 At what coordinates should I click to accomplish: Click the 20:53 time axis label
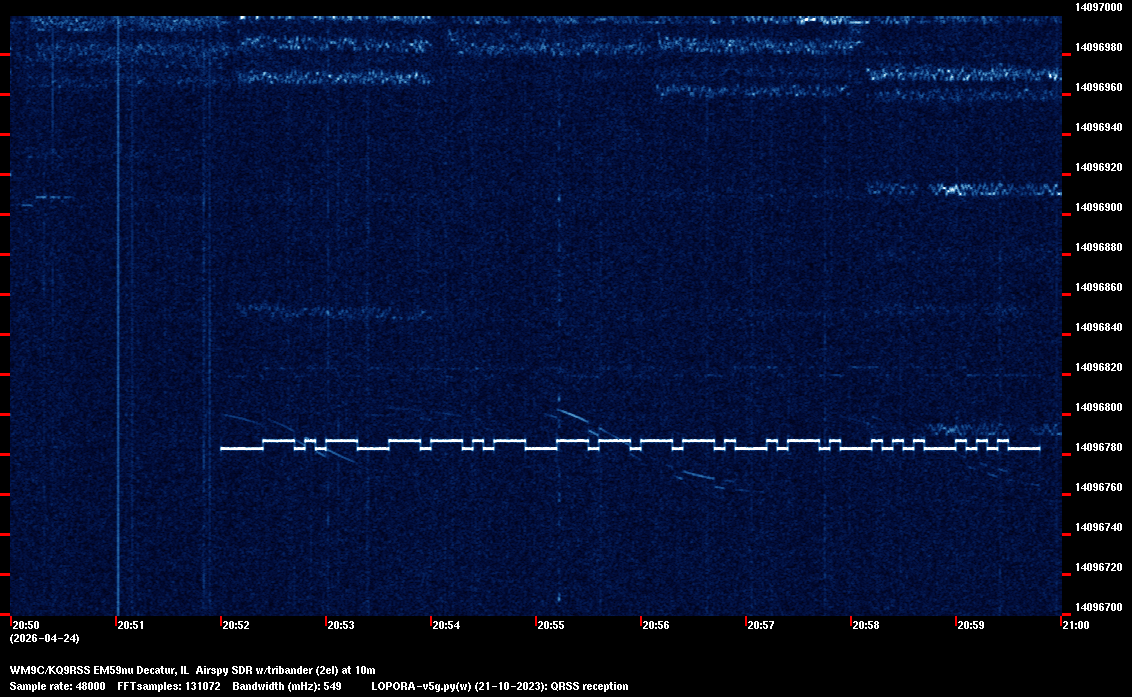340,625
